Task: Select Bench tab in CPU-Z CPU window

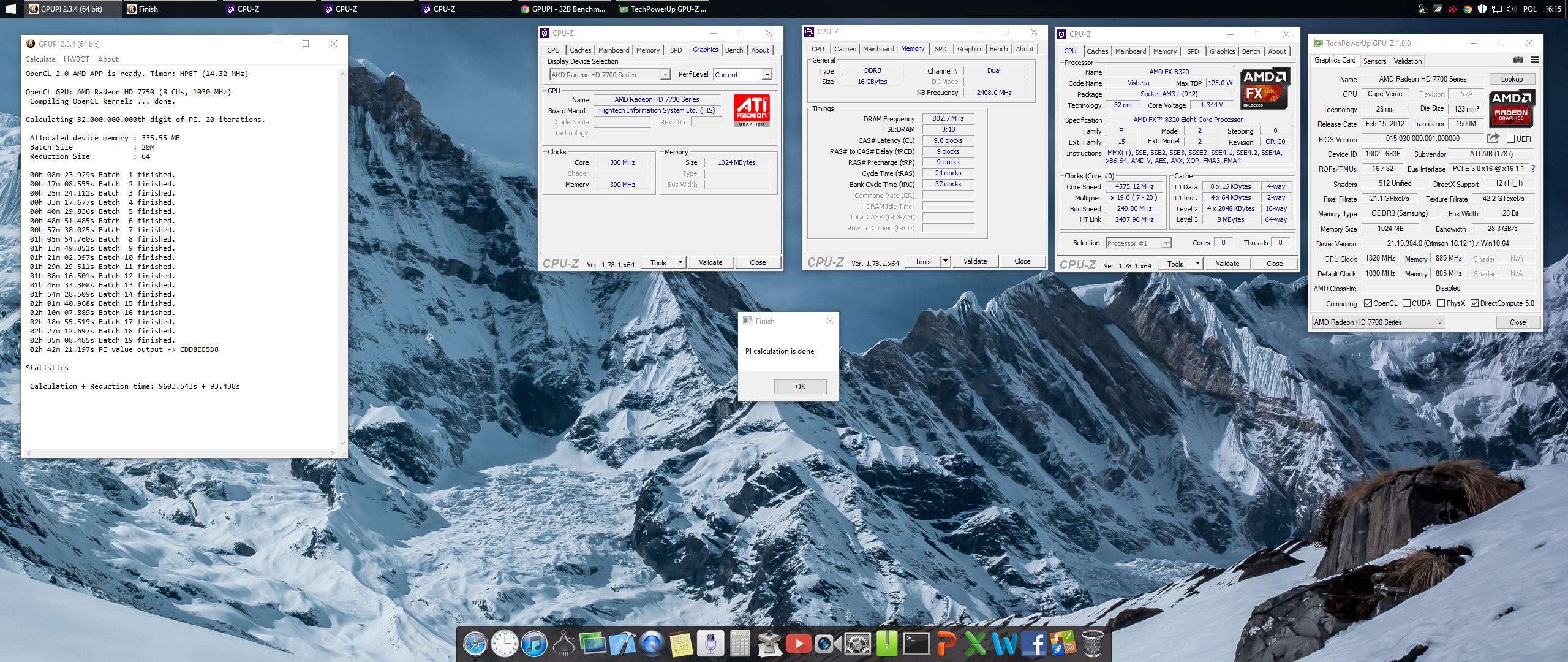Action: coord(1251,51)
